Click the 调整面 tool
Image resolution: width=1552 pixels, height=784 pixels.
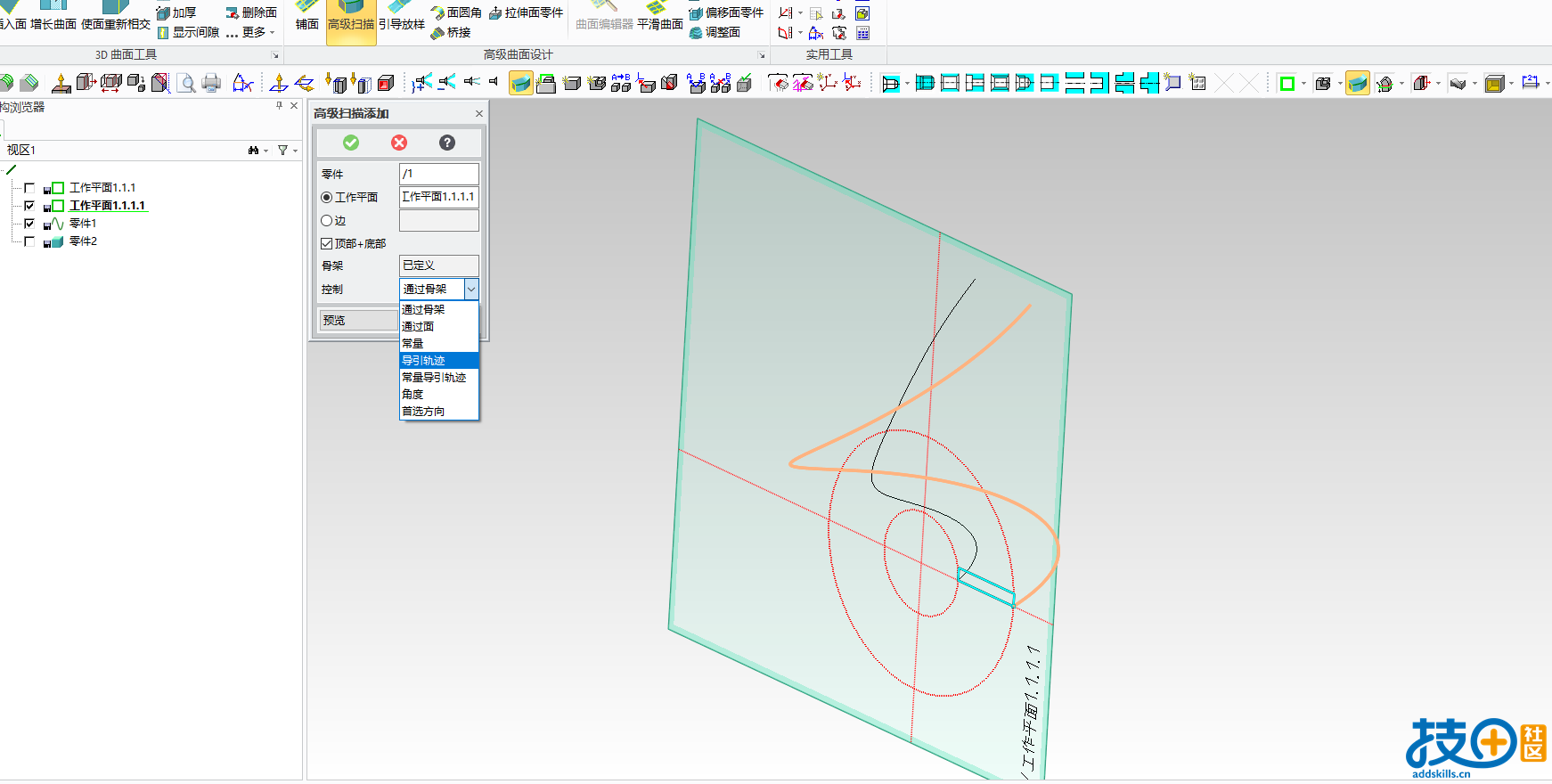pyautogui.click(x=715, y=32)
